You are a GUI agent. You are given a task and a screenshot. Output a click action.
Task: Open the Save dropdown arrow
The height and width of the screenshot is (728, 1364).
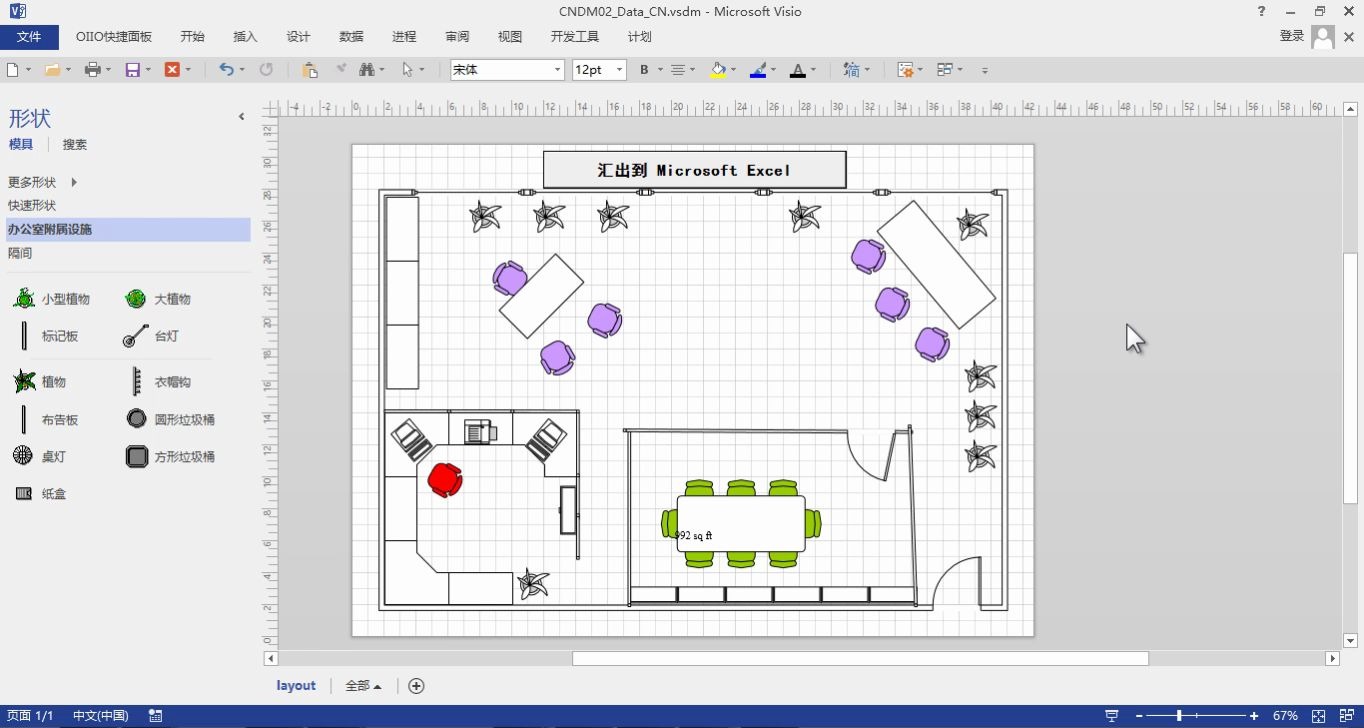[x=148, y=70]
